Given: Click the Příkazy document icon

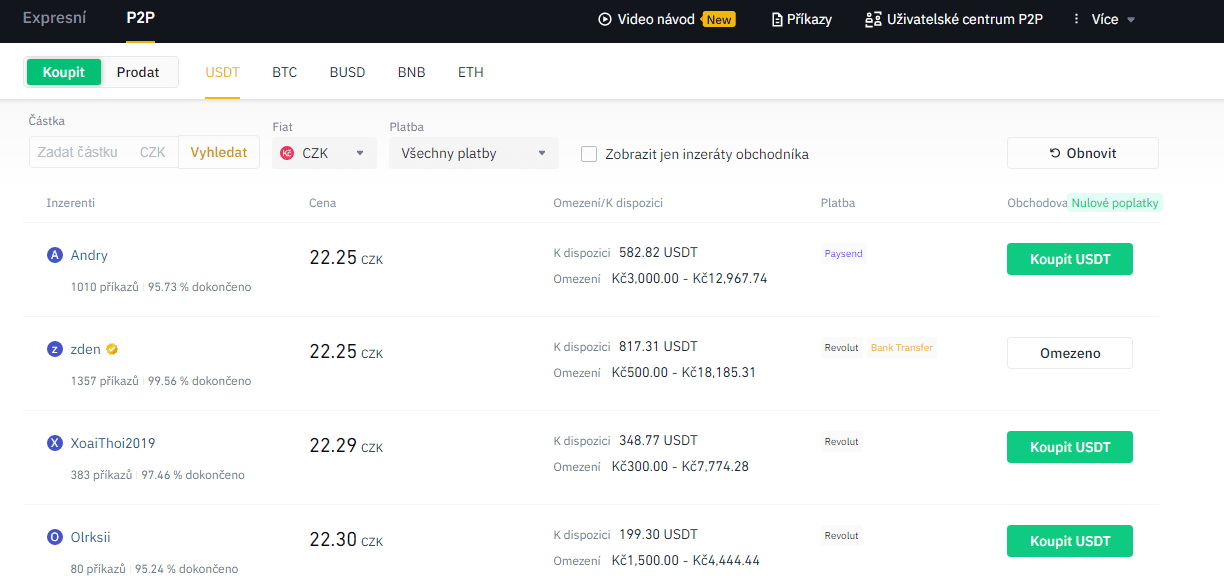Looking at the screenshot, I should tap(777, 19).
